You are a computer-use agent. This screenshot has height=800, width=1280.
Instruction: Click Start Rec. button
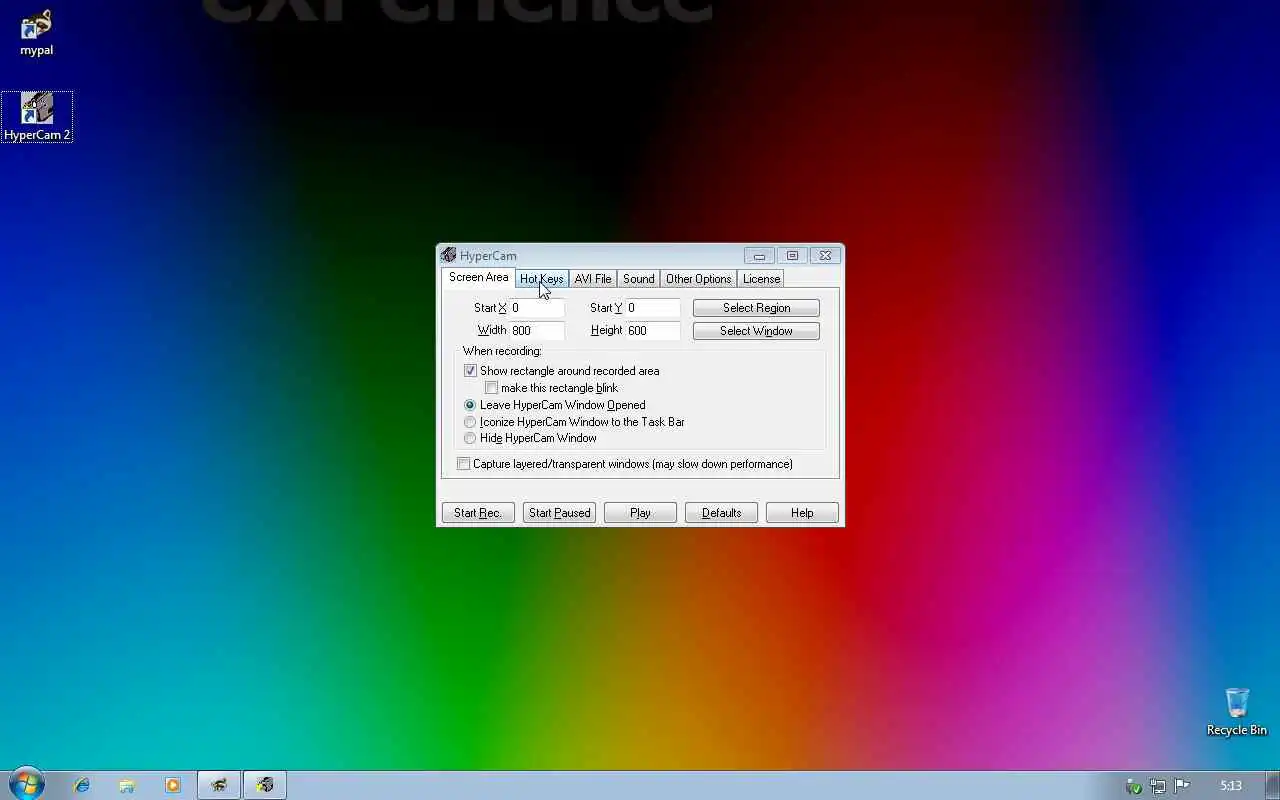point(478,513)
